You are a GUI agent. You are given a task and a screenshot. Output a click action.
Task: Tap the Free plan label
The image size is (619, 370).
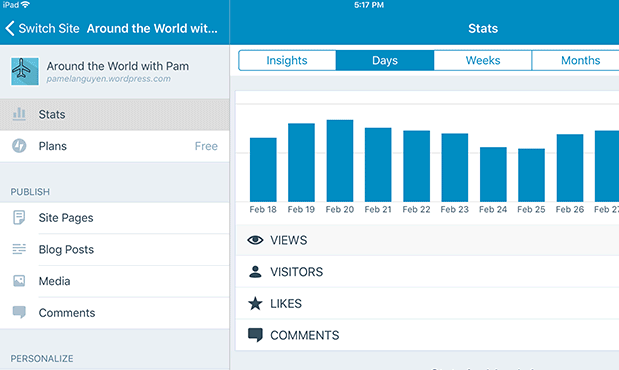point(206,146)
